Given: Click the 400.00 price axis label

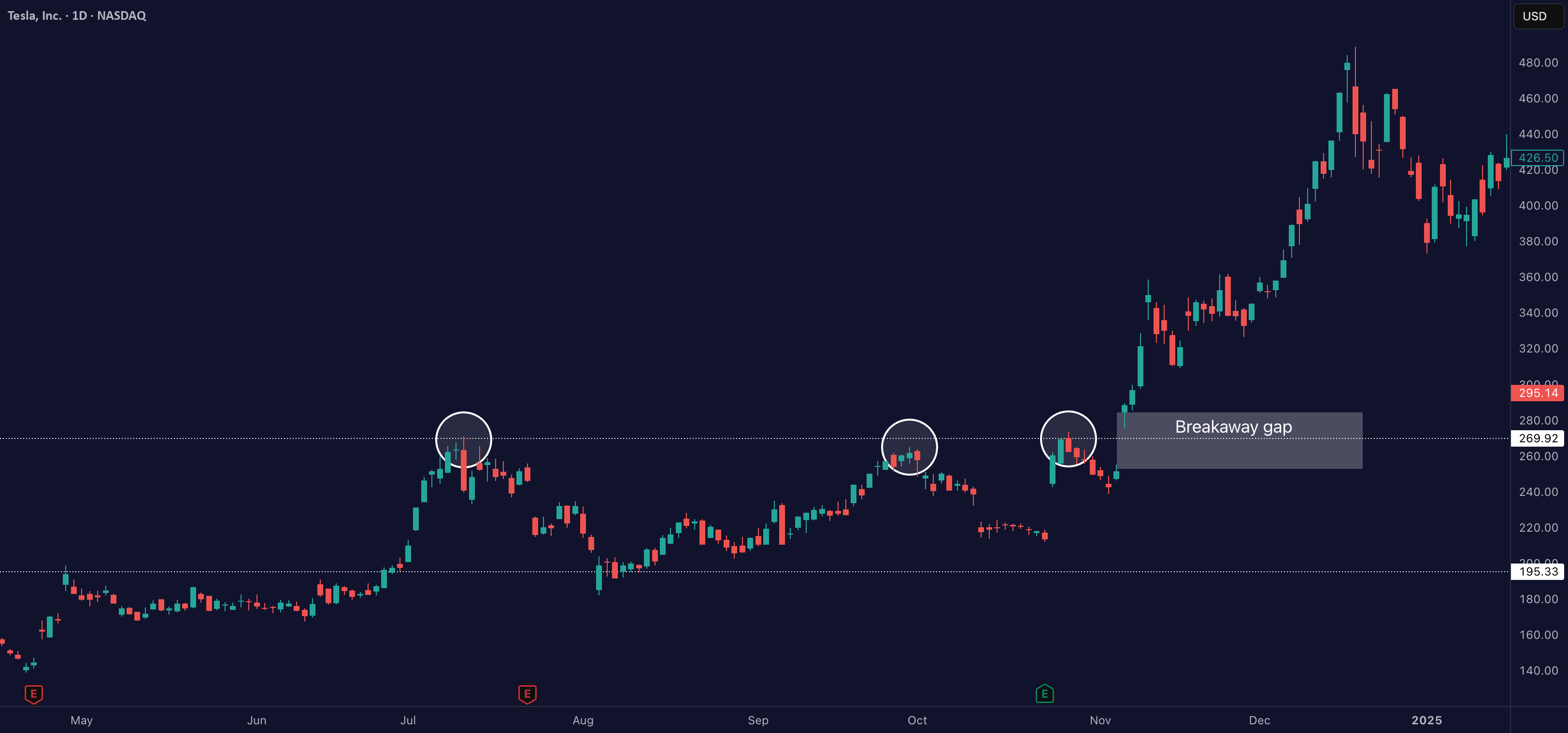Looking at the screenshot, I should (x=1538, y=206).
